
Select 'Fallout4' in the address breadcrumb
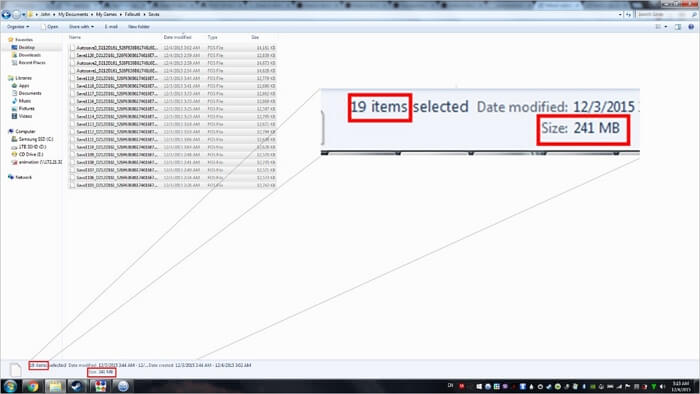132,14
